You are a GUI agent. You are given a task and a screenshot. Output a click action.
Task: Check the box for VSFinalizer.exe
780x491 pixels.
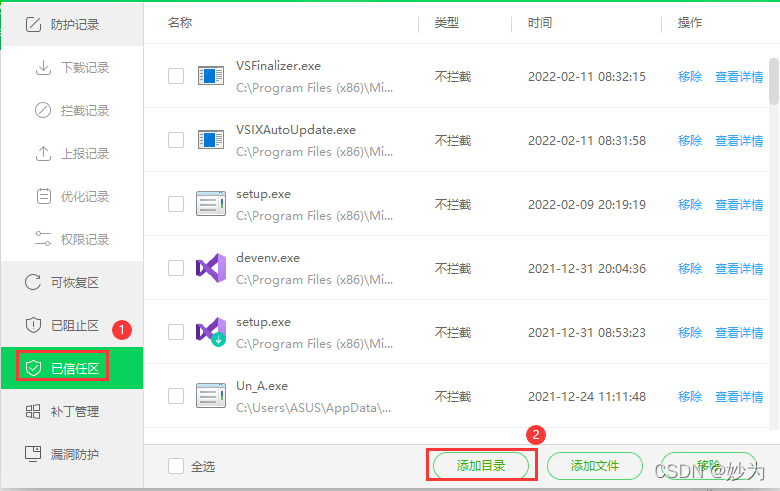point(176,76)
